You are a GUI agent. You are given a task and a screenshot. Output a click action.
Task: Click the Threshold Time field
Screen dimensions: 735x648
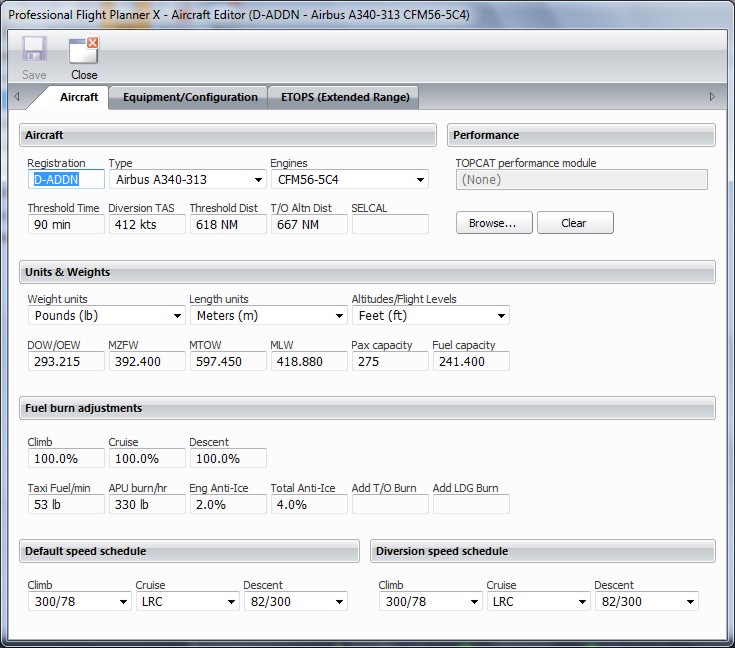(x=66, y=225)
